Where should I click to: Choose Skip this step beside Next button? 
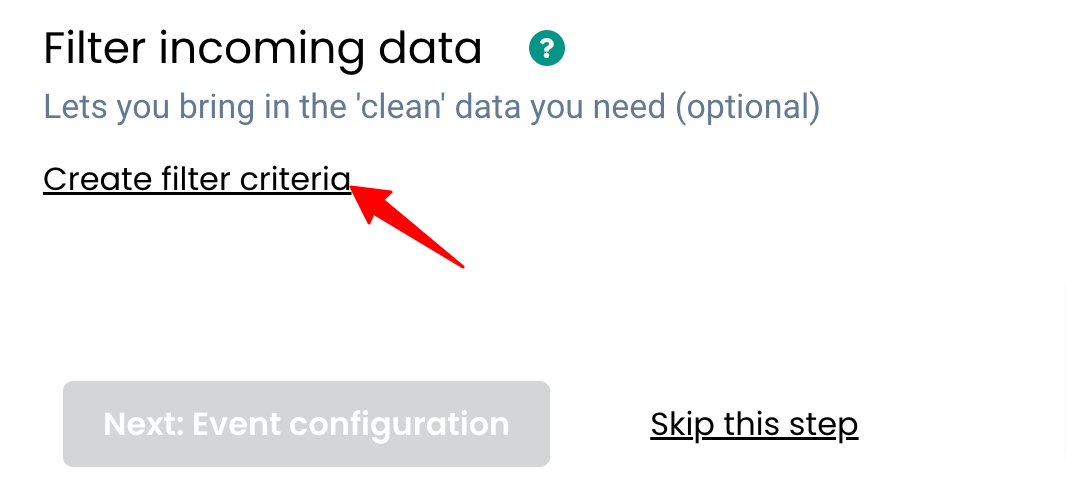pos(754,424)
